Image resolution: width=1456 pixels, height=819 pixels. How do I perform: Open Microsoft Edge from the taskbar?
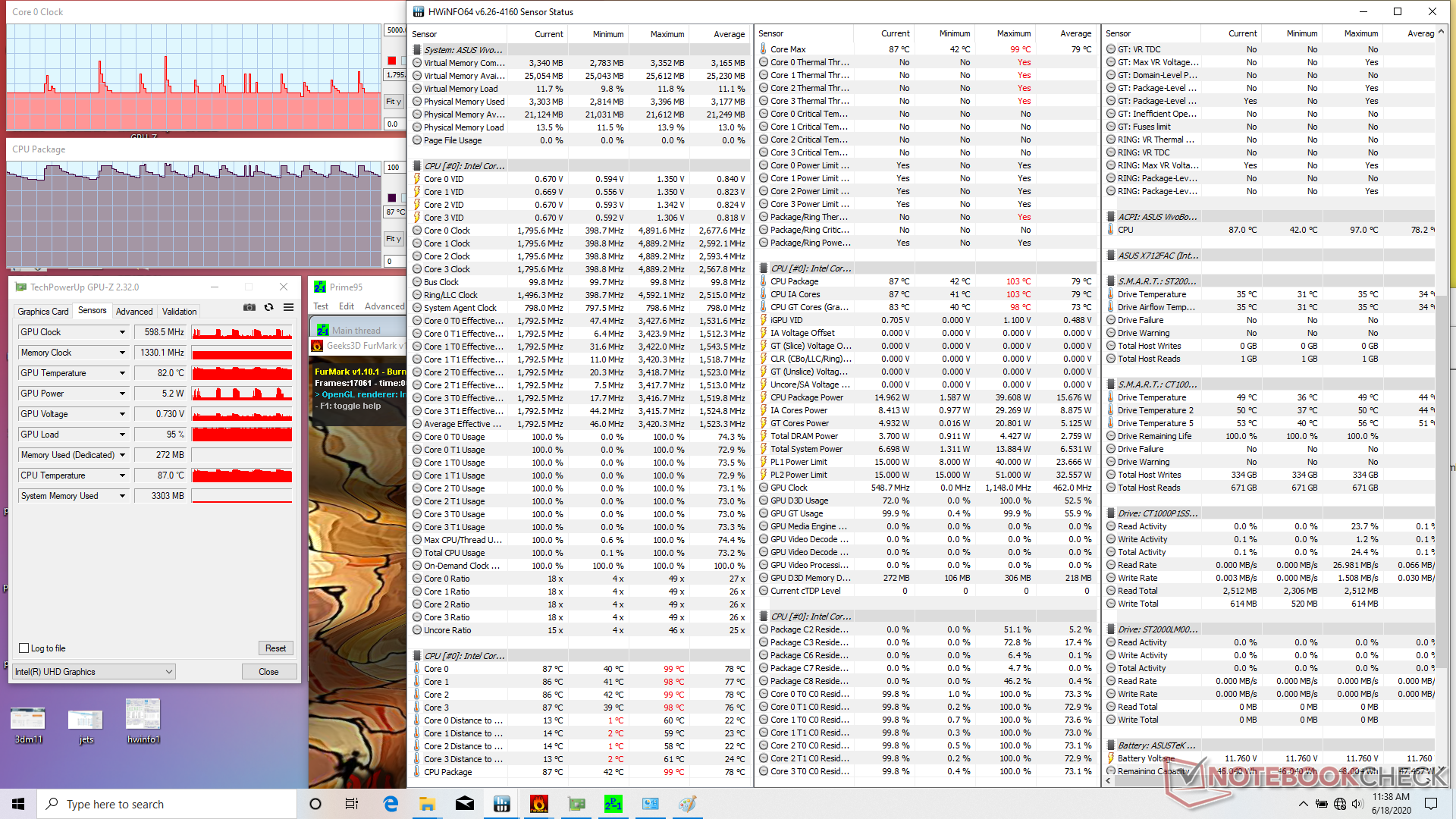pyautogui.click(x=391, y=804)
